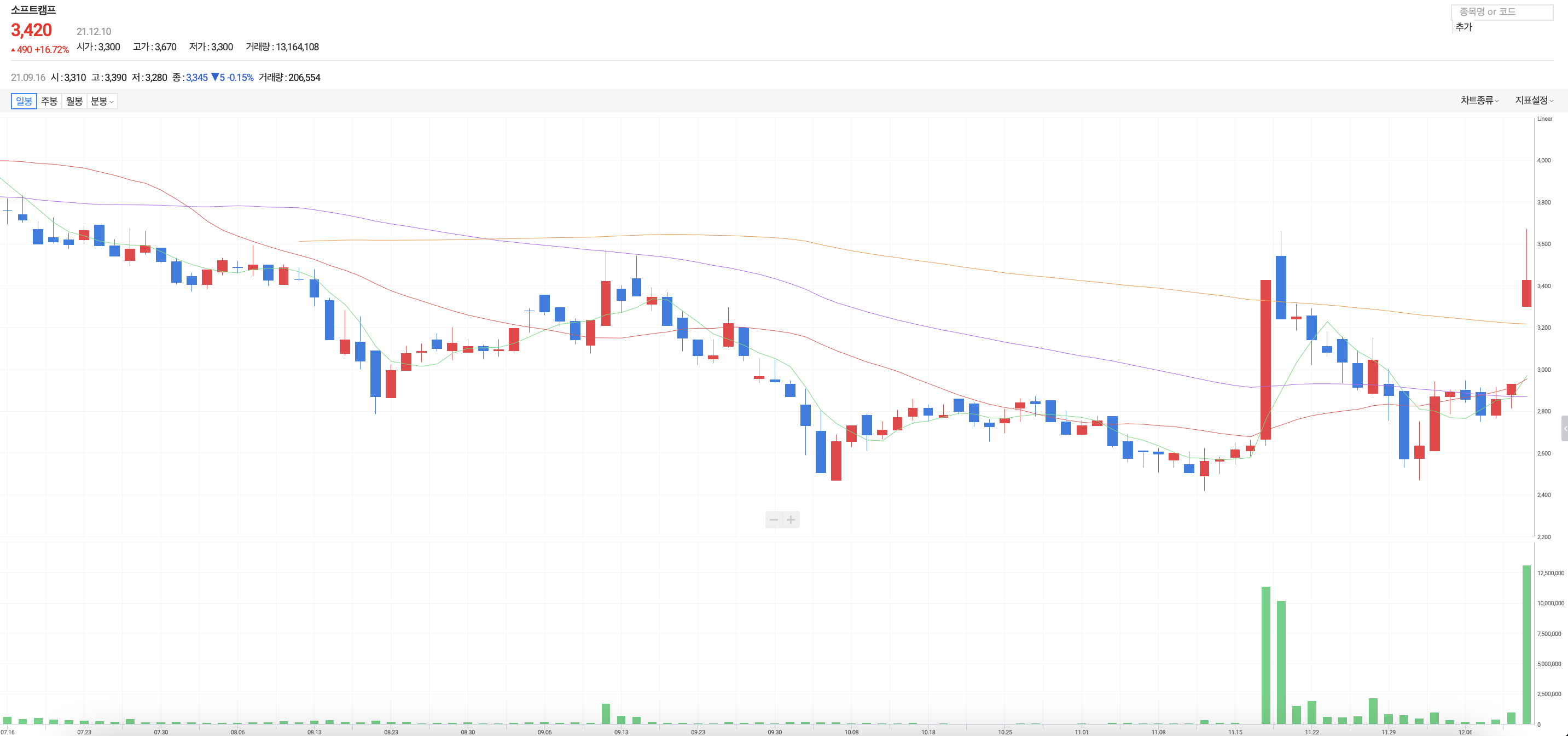1568x736 pixels.
Task: Focus the 종목명 or 코드 search field
Action: point(1502,11)
